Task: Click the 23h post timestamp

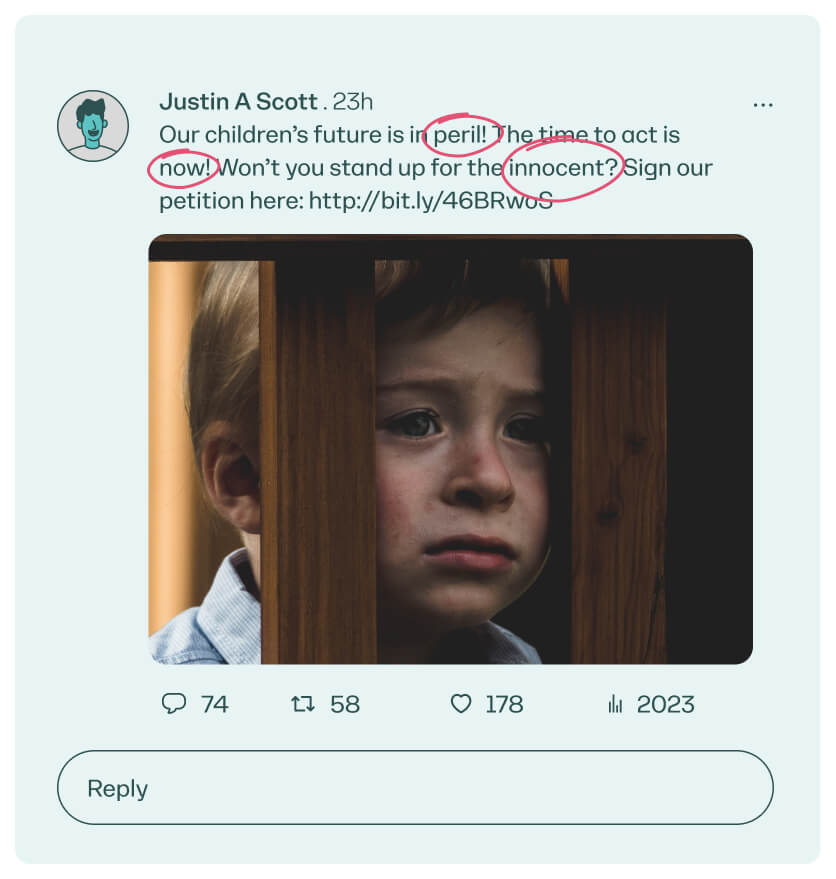Action: (x=352, y=102)
